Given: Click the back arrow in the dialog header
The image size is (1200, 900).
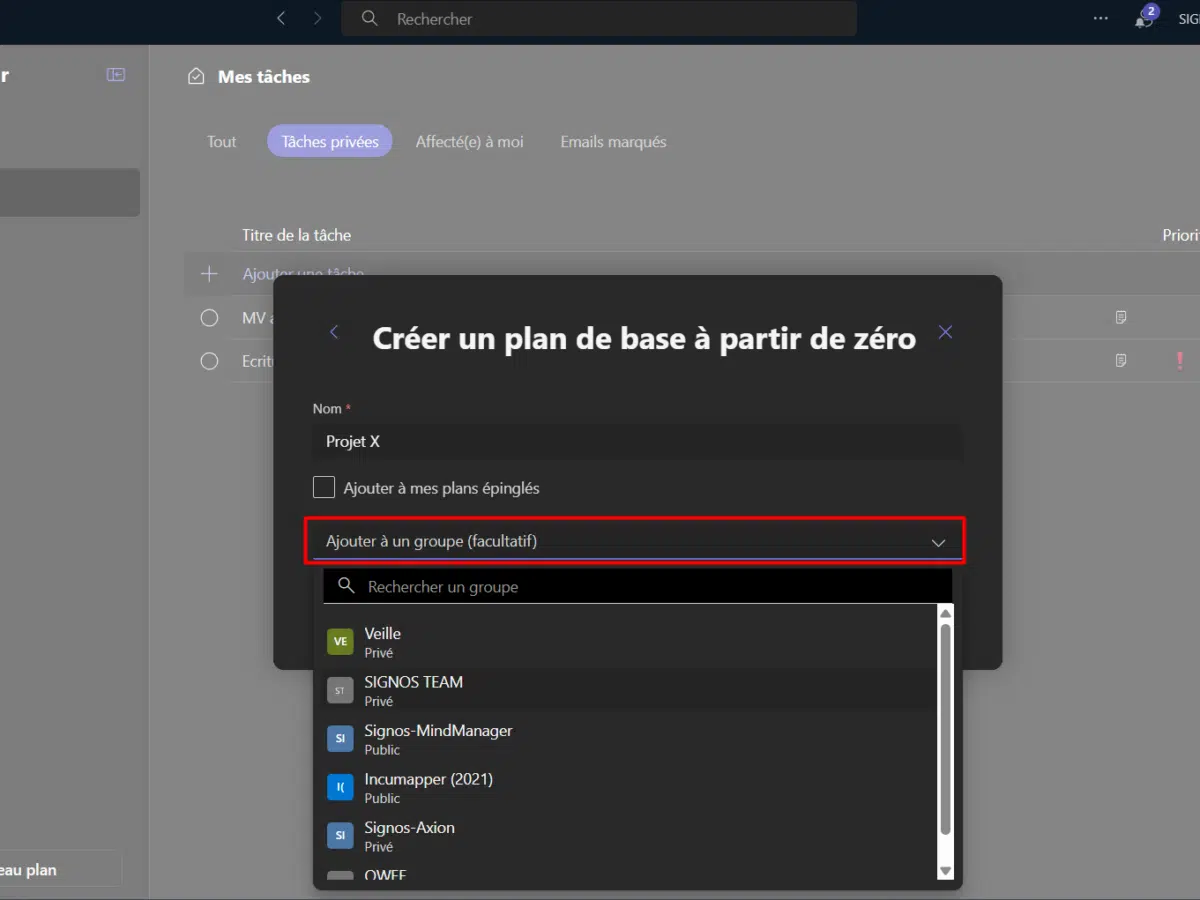Looking at the screenshot, I should pos(334,332).
